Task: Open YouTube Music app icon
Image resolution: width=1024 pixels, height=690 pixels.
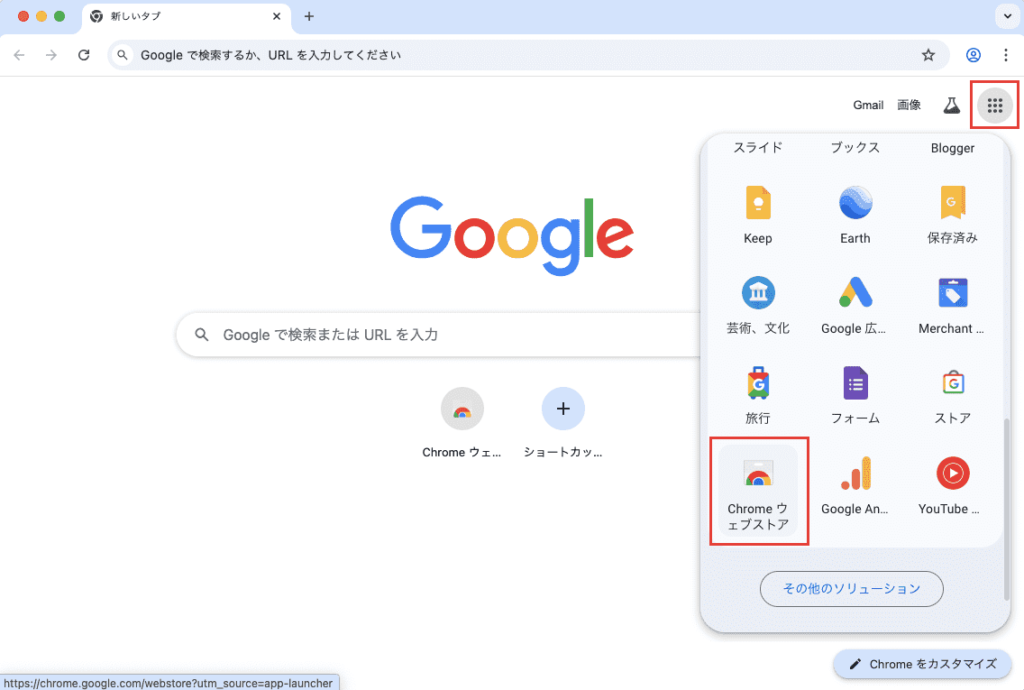Action: tap(952, 485)
